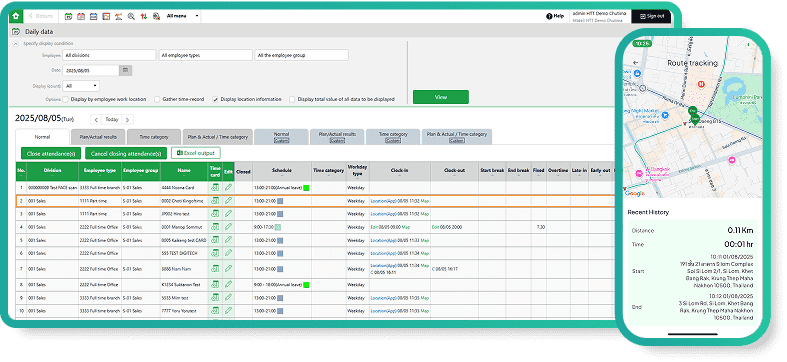Open time card for 8888 Nam Nam
The width and height of the screenshot is (787, 362).
(x=215, y=269)
